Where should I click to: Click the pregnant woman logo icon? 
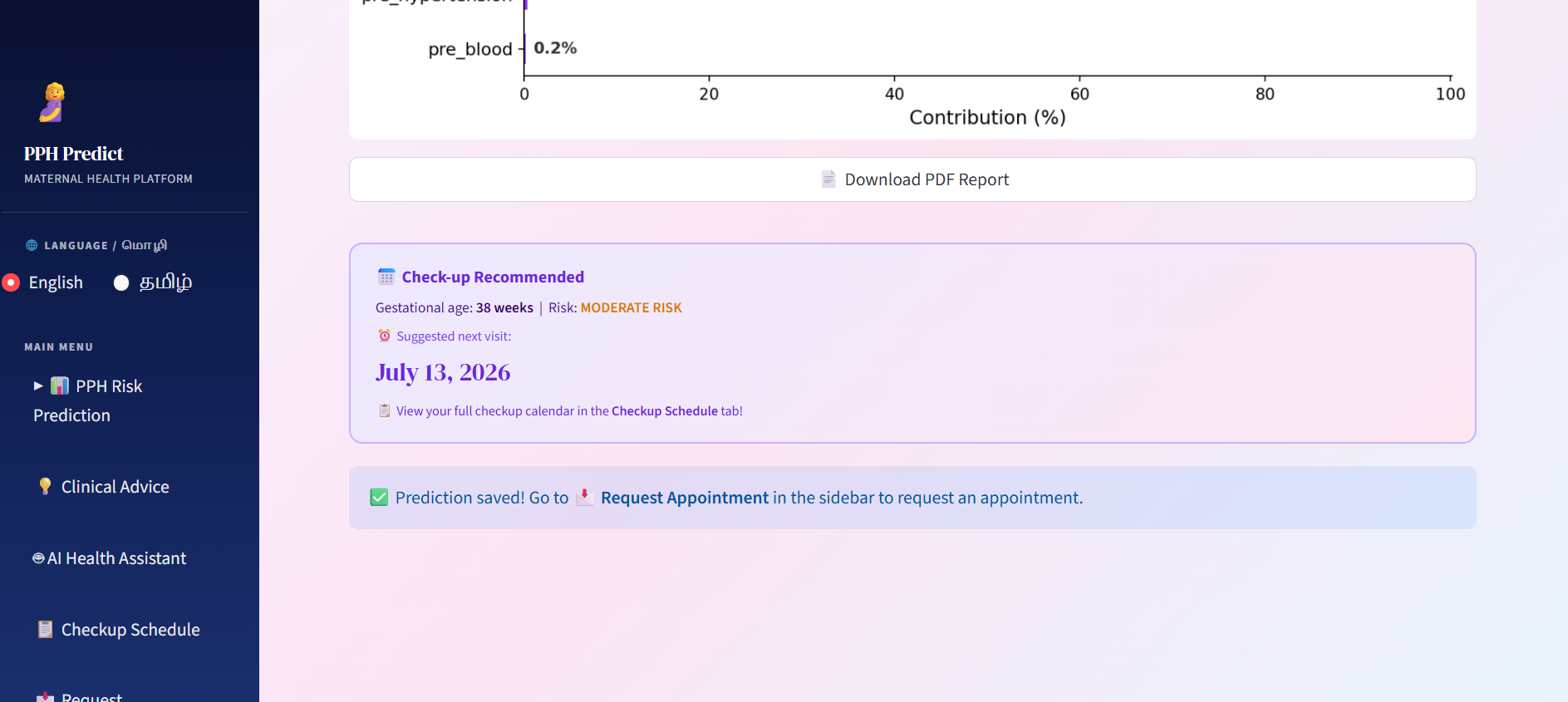[x=53, y=102]
